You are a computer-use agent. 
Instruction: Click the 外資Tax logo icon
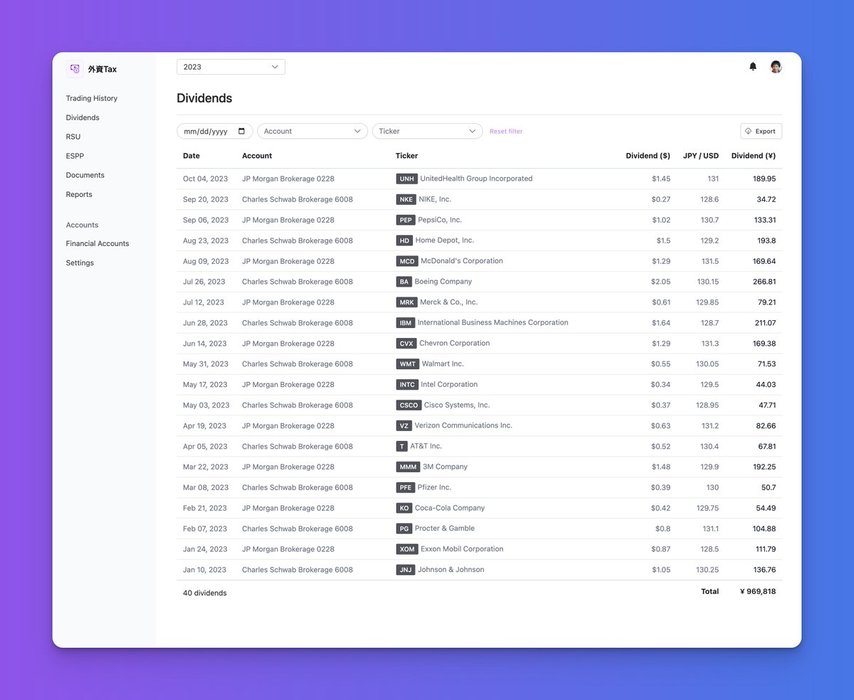[x=75, y=69]
